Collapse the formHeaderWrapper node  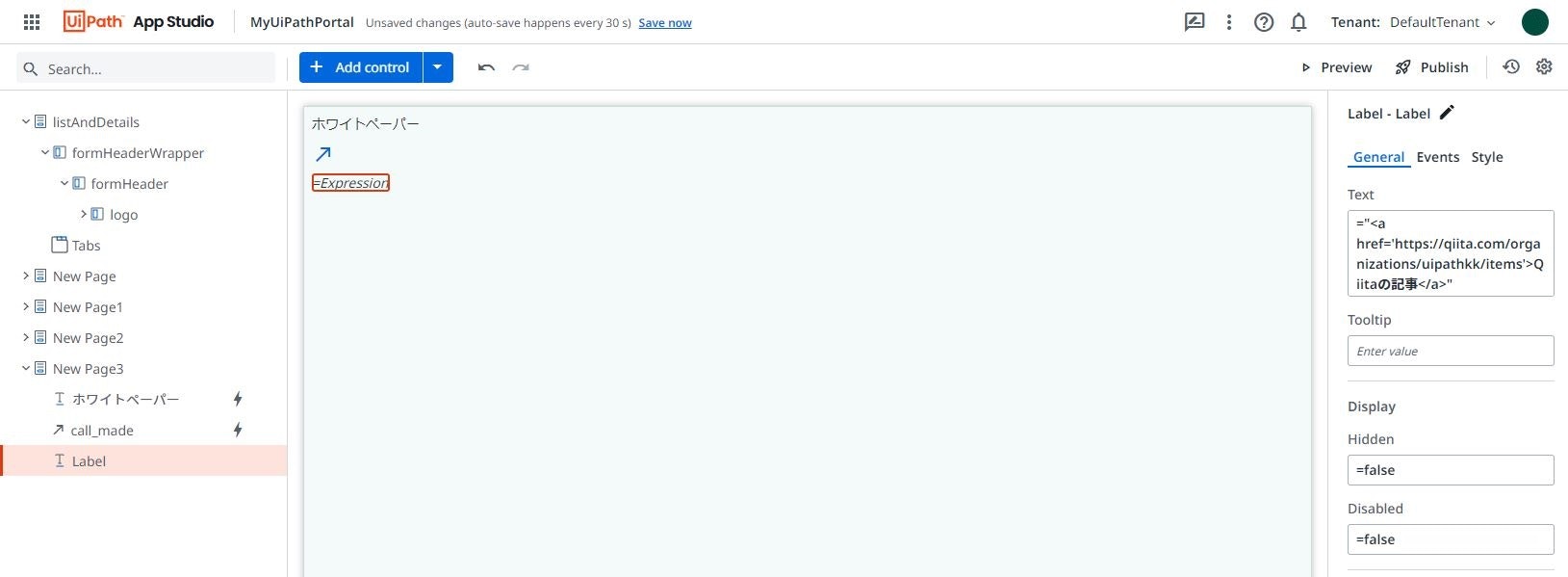coord(45,153)
